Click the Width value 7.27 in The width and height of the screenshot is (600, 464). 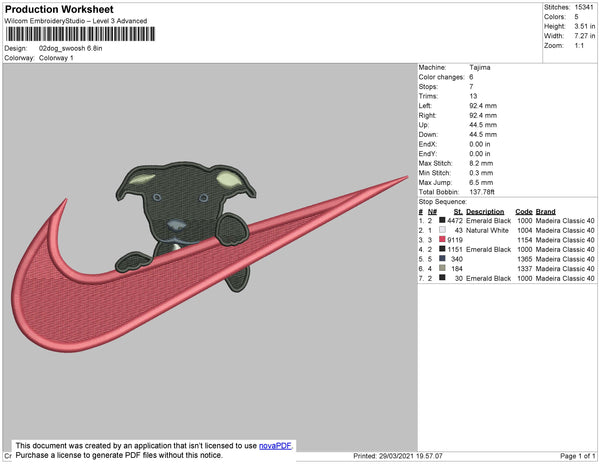[584, 36]
